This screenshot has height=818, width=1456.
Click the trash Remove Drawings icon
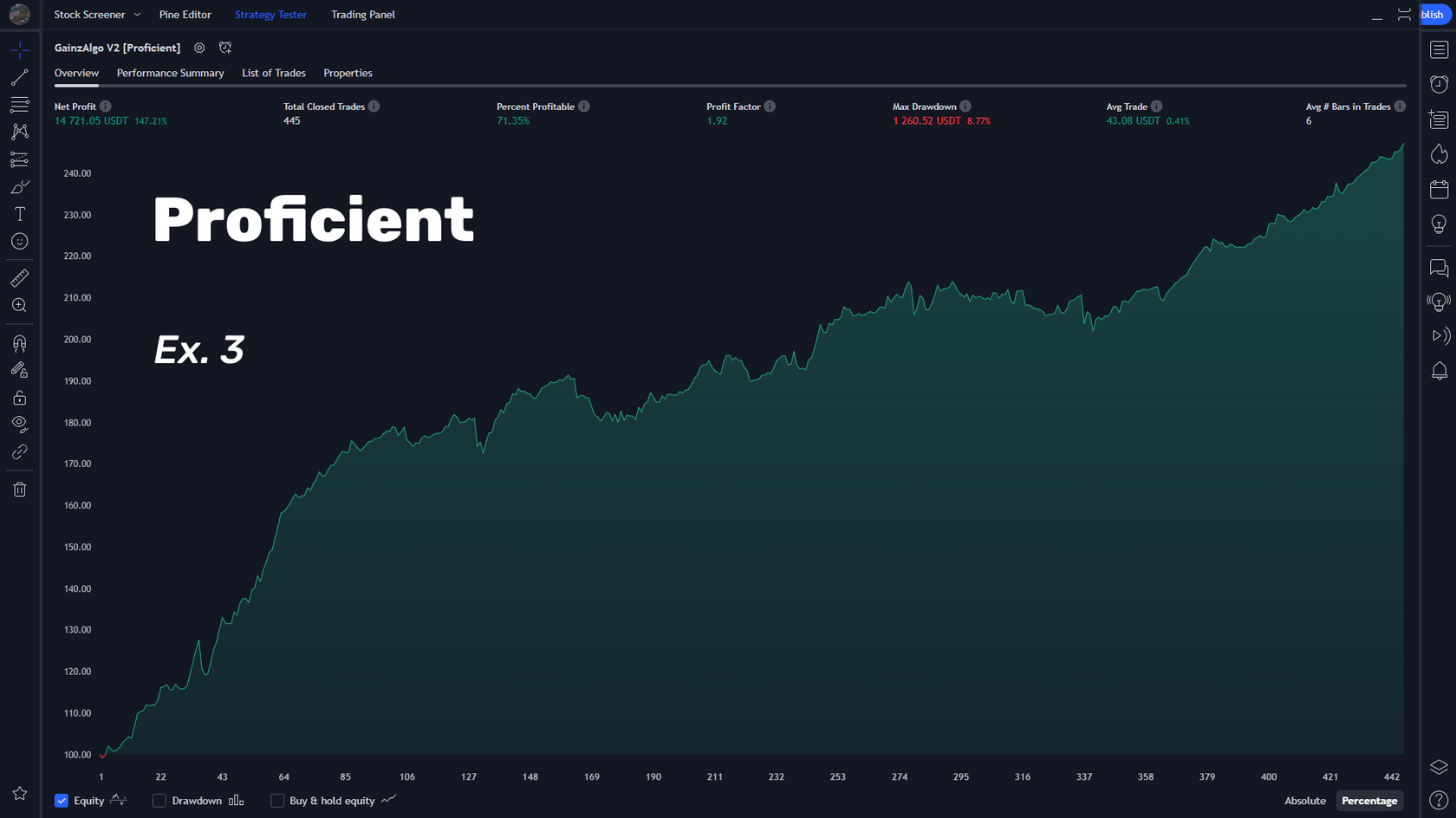point(19,490)
